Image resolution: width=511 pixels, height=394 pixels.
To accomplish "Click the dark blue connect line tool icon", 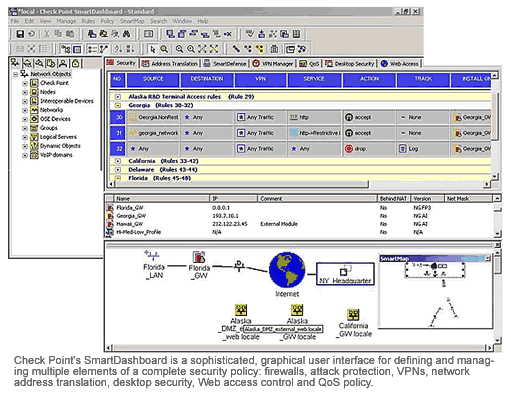I will click(236, 49).
